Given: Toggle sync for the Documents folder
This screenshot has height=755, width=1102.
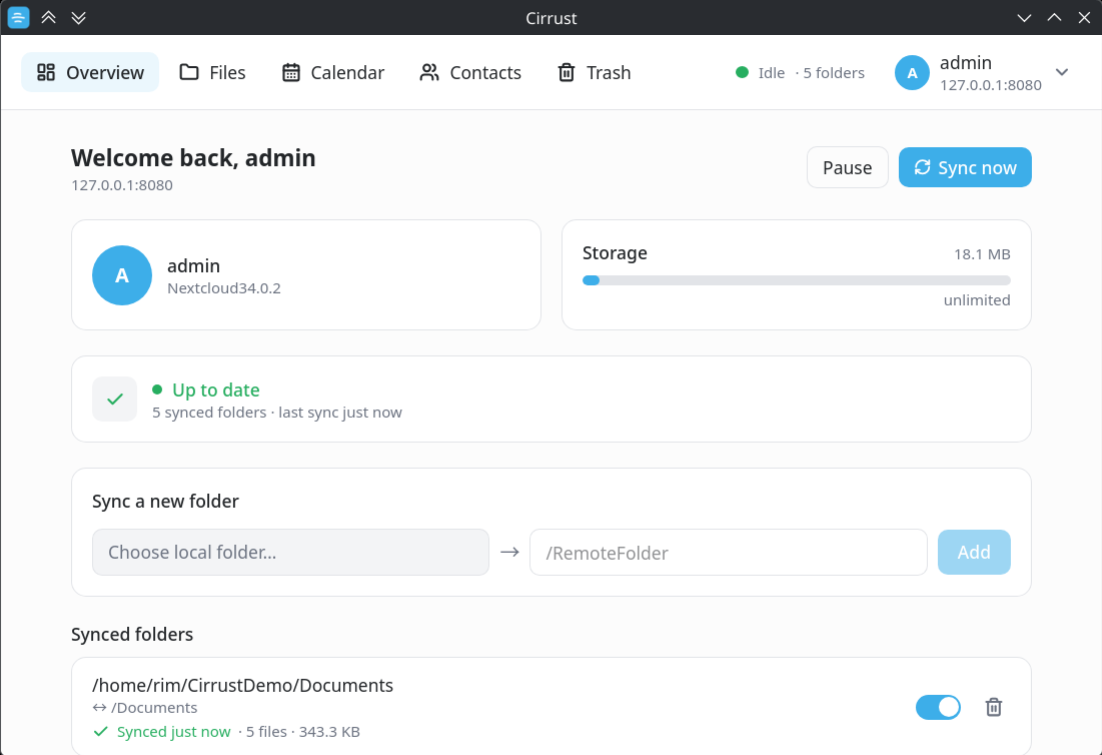Looking at the screenshot, I should 938,707.
